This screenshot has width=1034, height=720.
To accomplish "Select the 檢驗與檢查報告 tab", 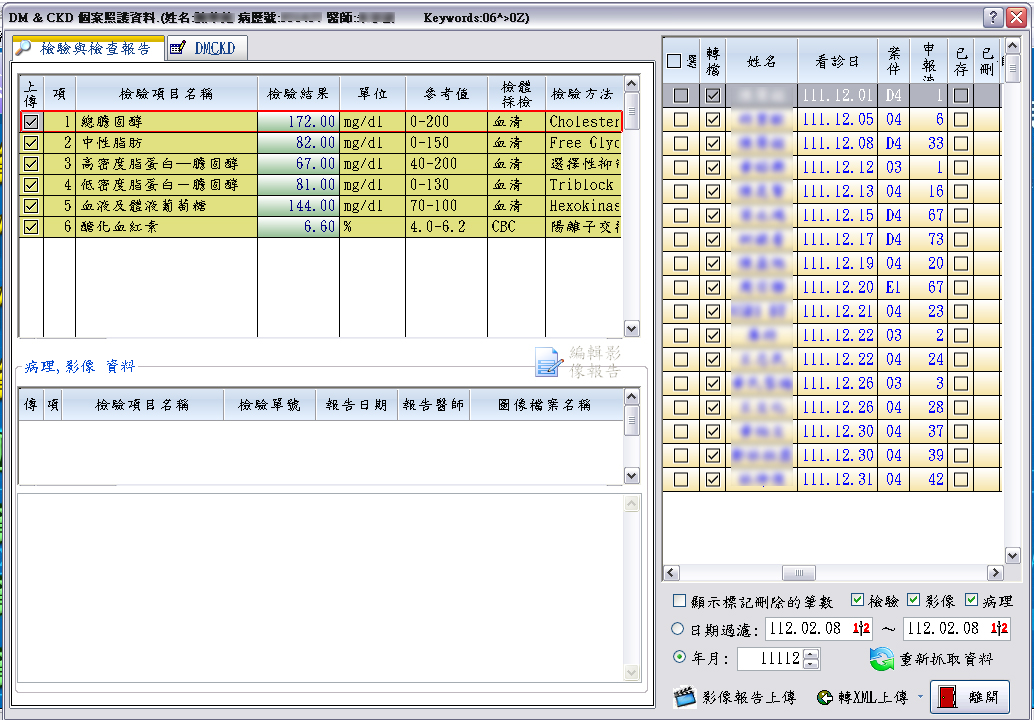I will tap(88, 48).
